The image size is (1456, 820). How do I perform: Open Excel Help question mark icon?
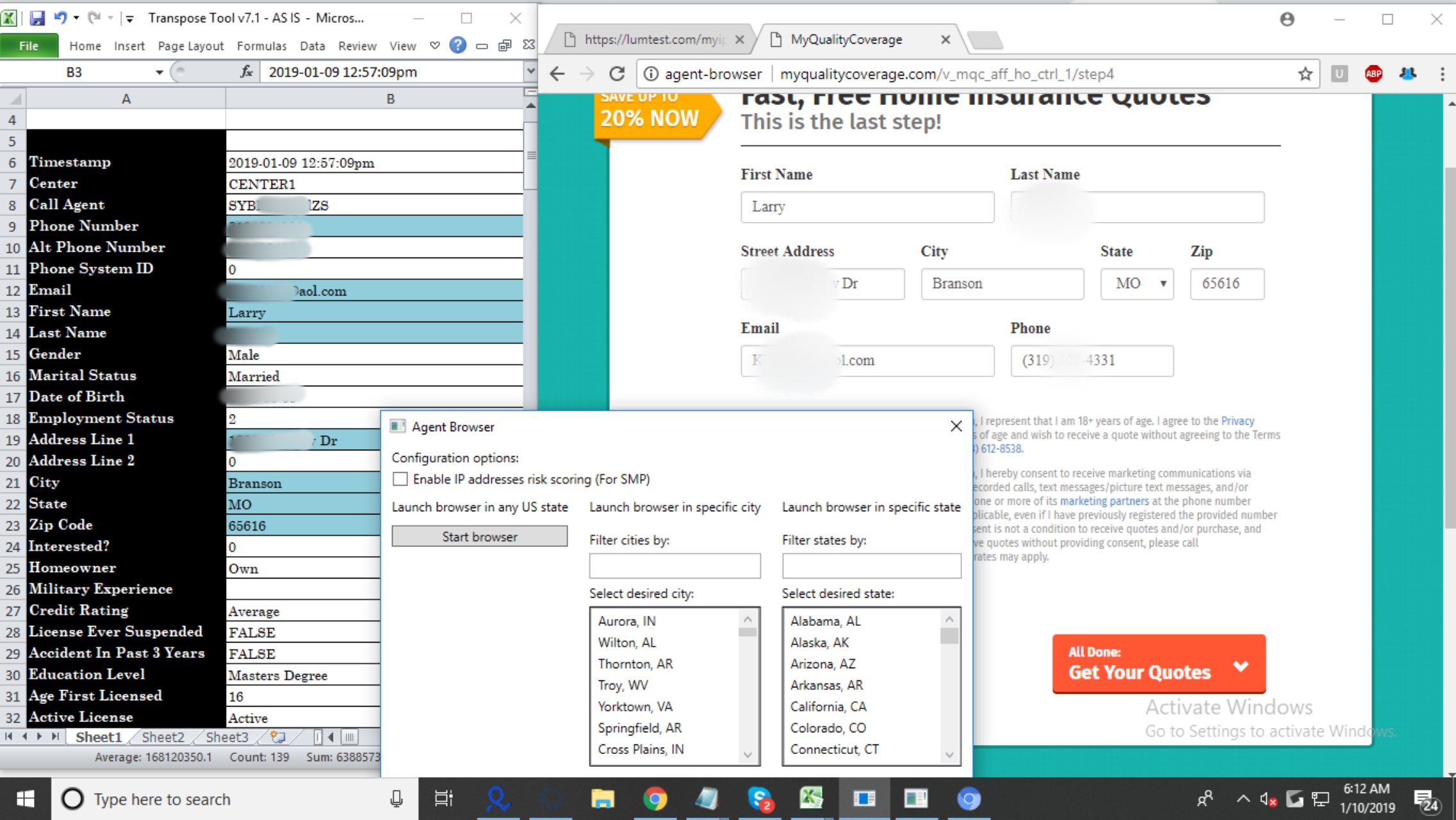tap(457, 45)
